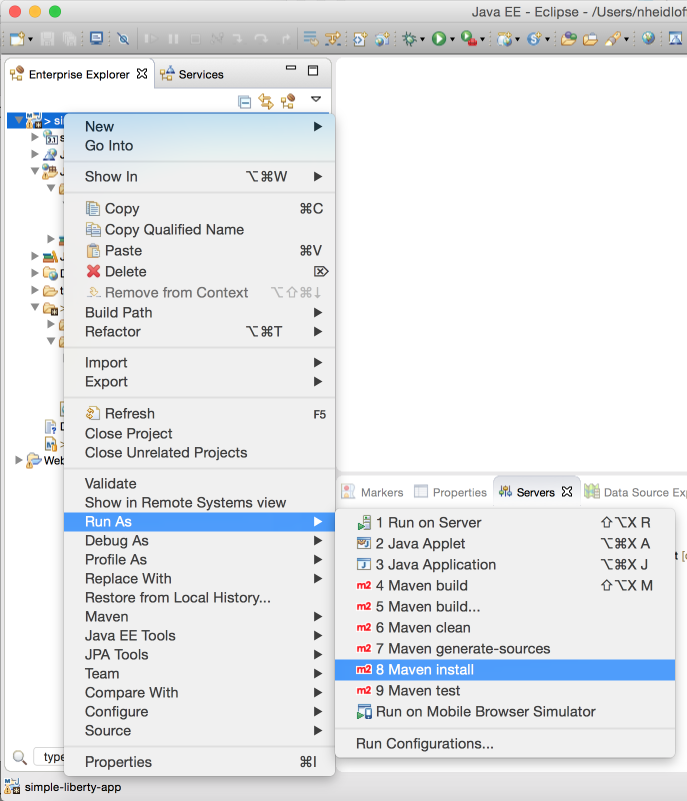Select 3 Java Application
The image size is (687, 801).
coord(505,564)
